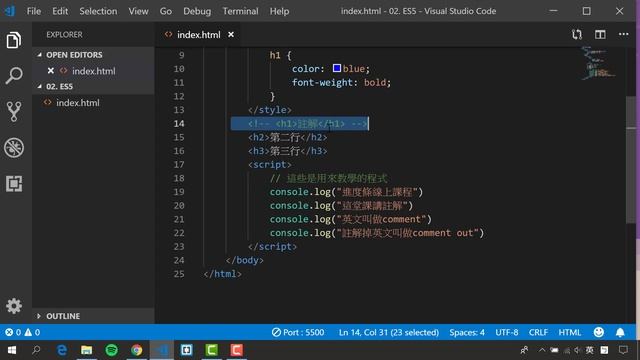Open the Windows Action Center icon
Image resolution: width=640 pixels, height=360 pixels.
(623, 350)
